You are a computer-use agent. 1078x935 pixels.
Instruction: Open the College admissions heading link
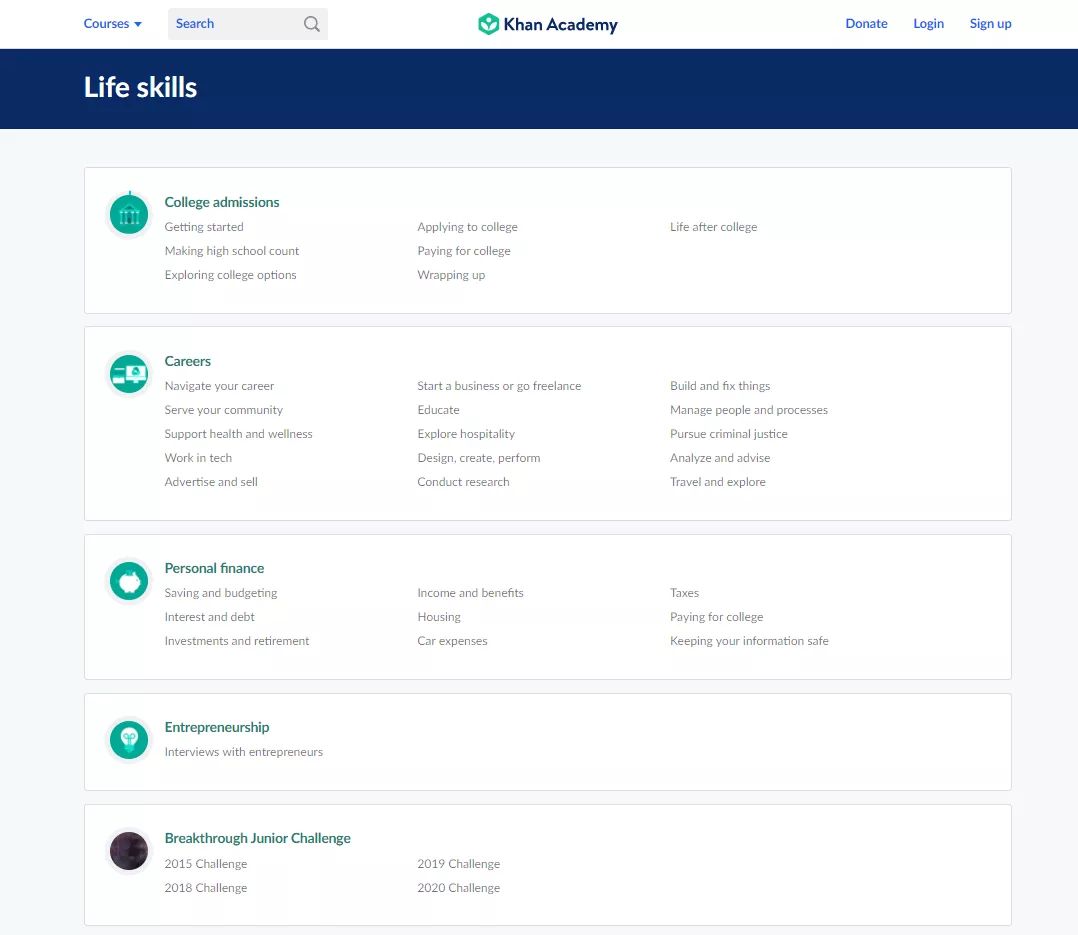(222, 202)
